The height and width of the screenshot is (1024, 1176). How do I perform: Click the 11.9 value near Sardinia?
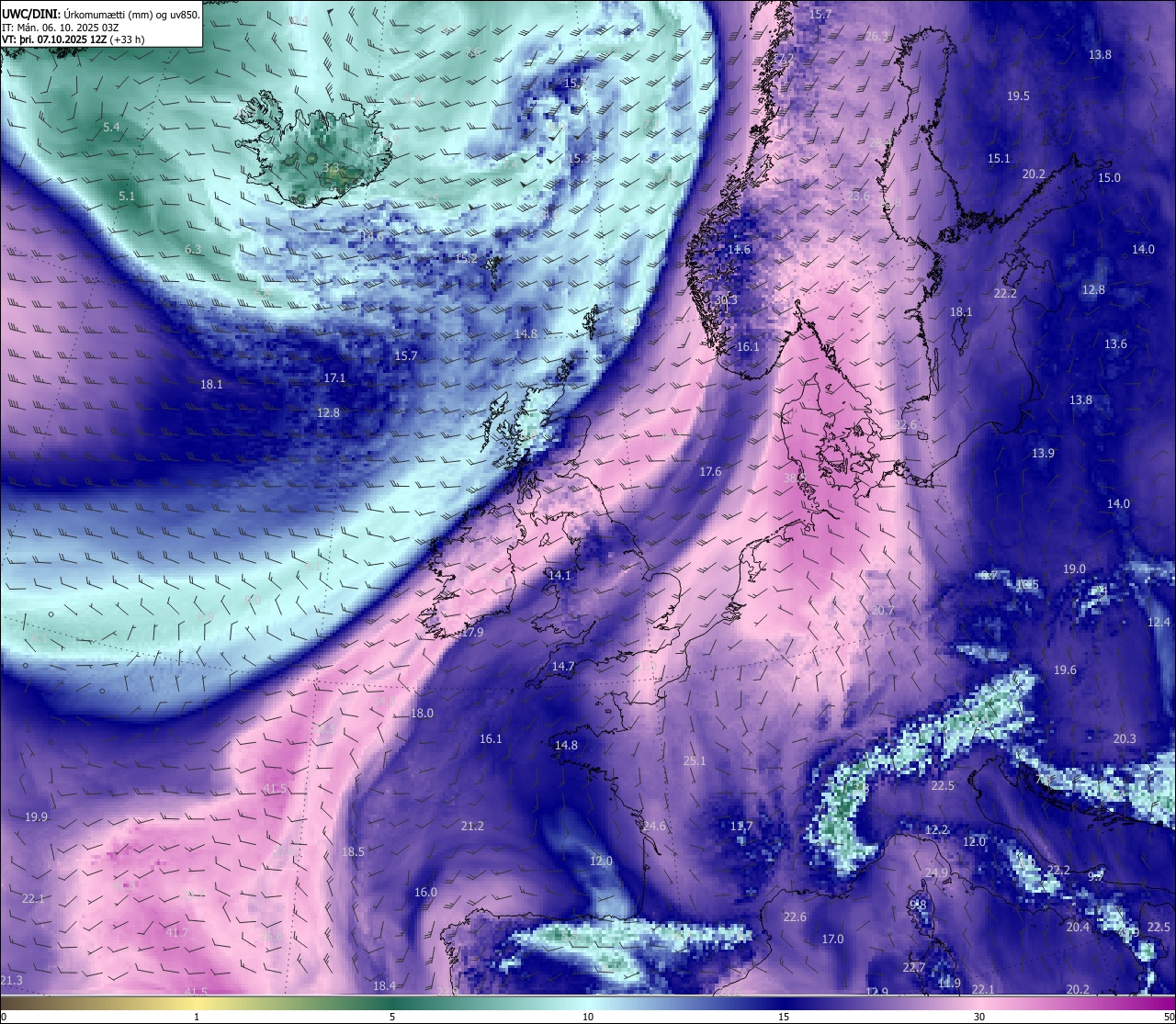pyautogui.click(x=949, y=983)
